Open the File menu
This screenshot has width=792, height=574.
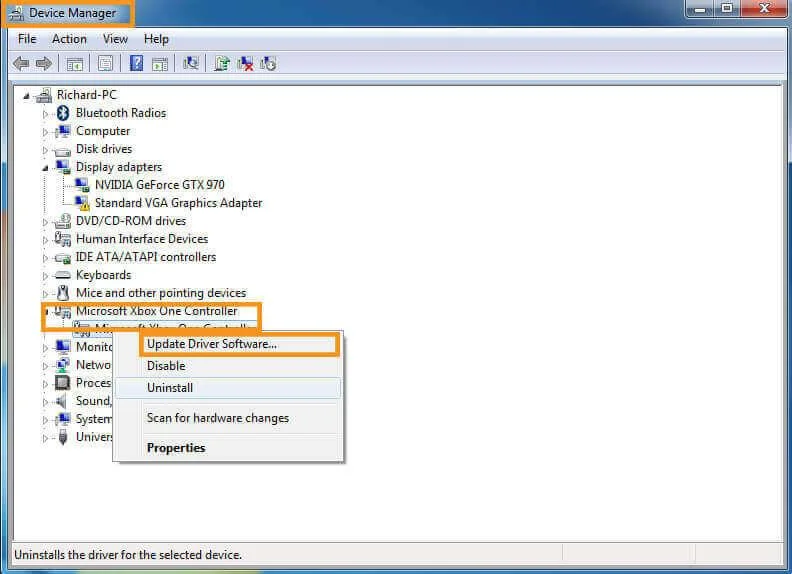tap(27, 39)
